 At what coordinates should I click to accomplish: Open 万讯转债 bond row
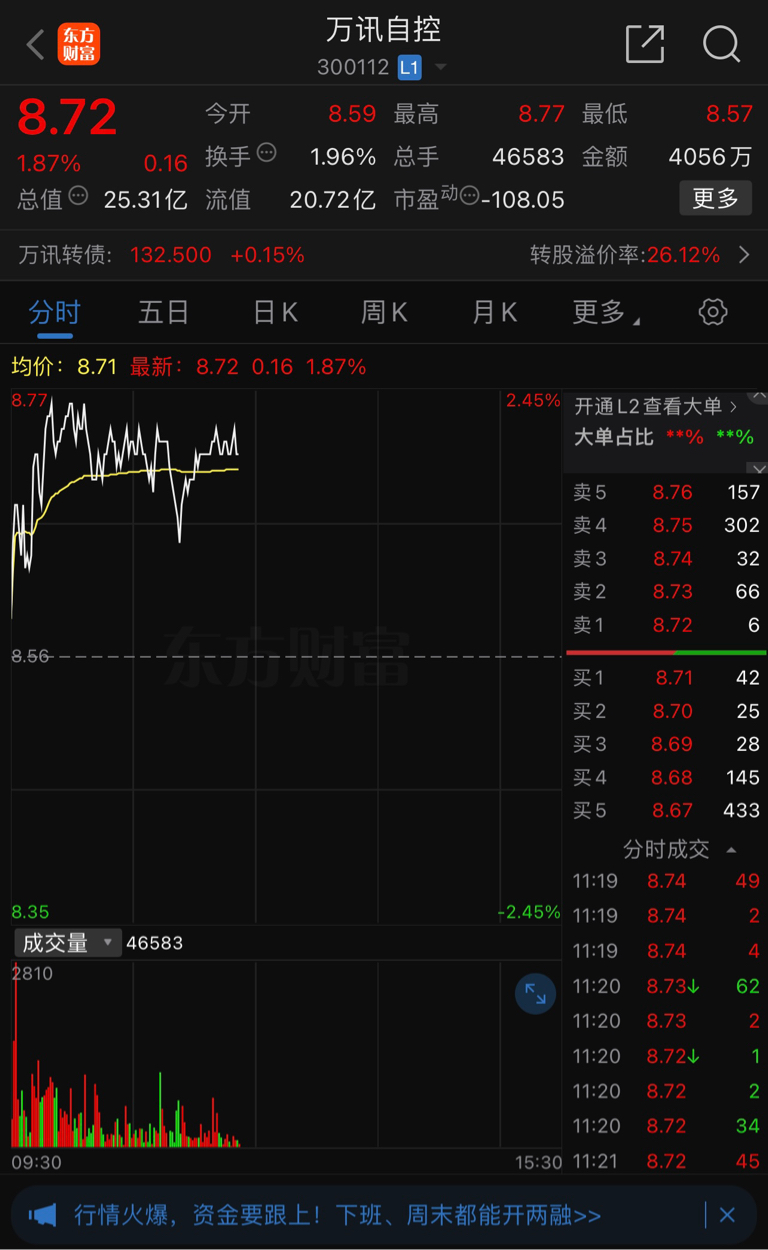click(384, 255)
